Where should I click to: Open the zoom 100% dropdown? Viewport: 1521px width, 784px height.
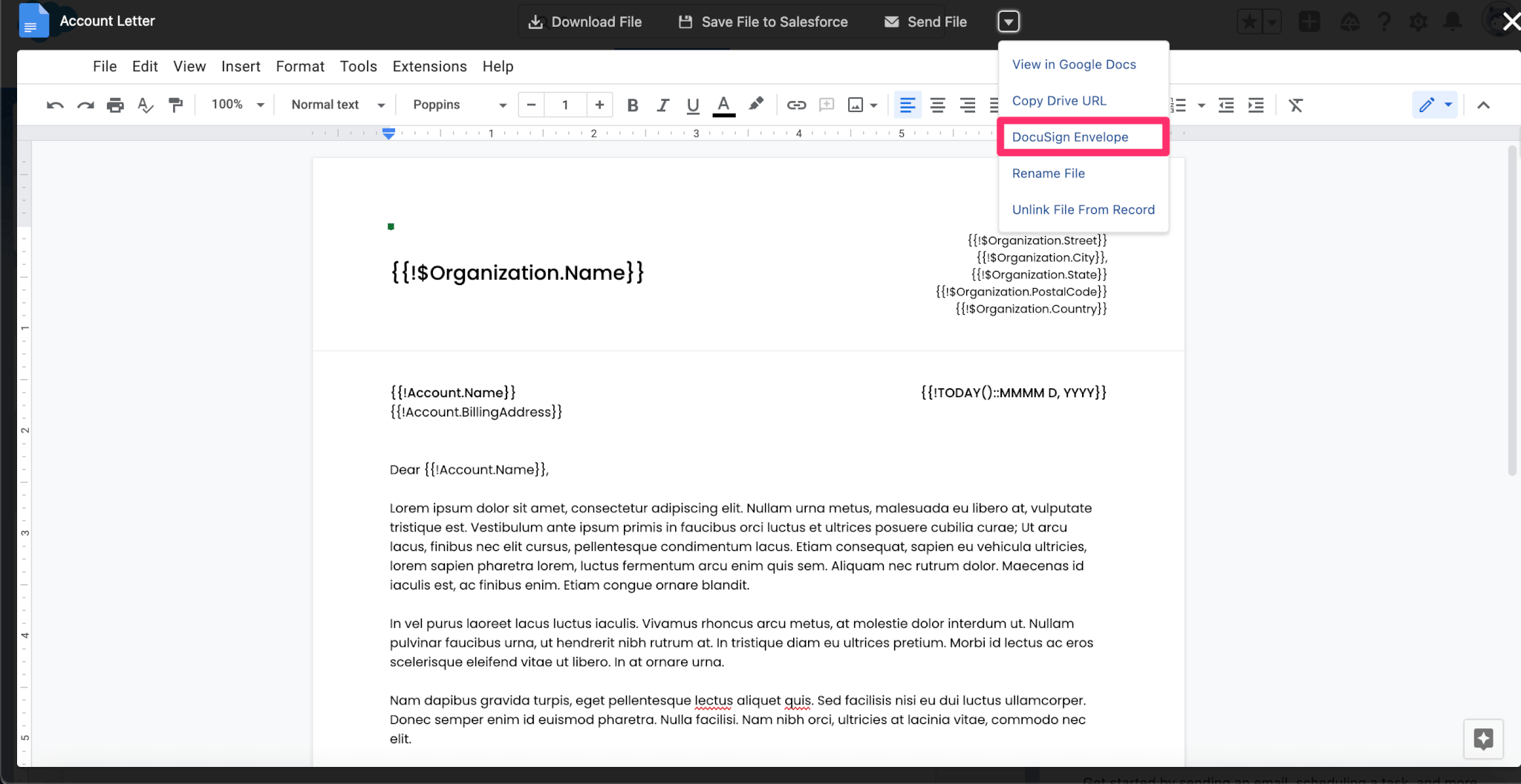(x=238, y=105)
